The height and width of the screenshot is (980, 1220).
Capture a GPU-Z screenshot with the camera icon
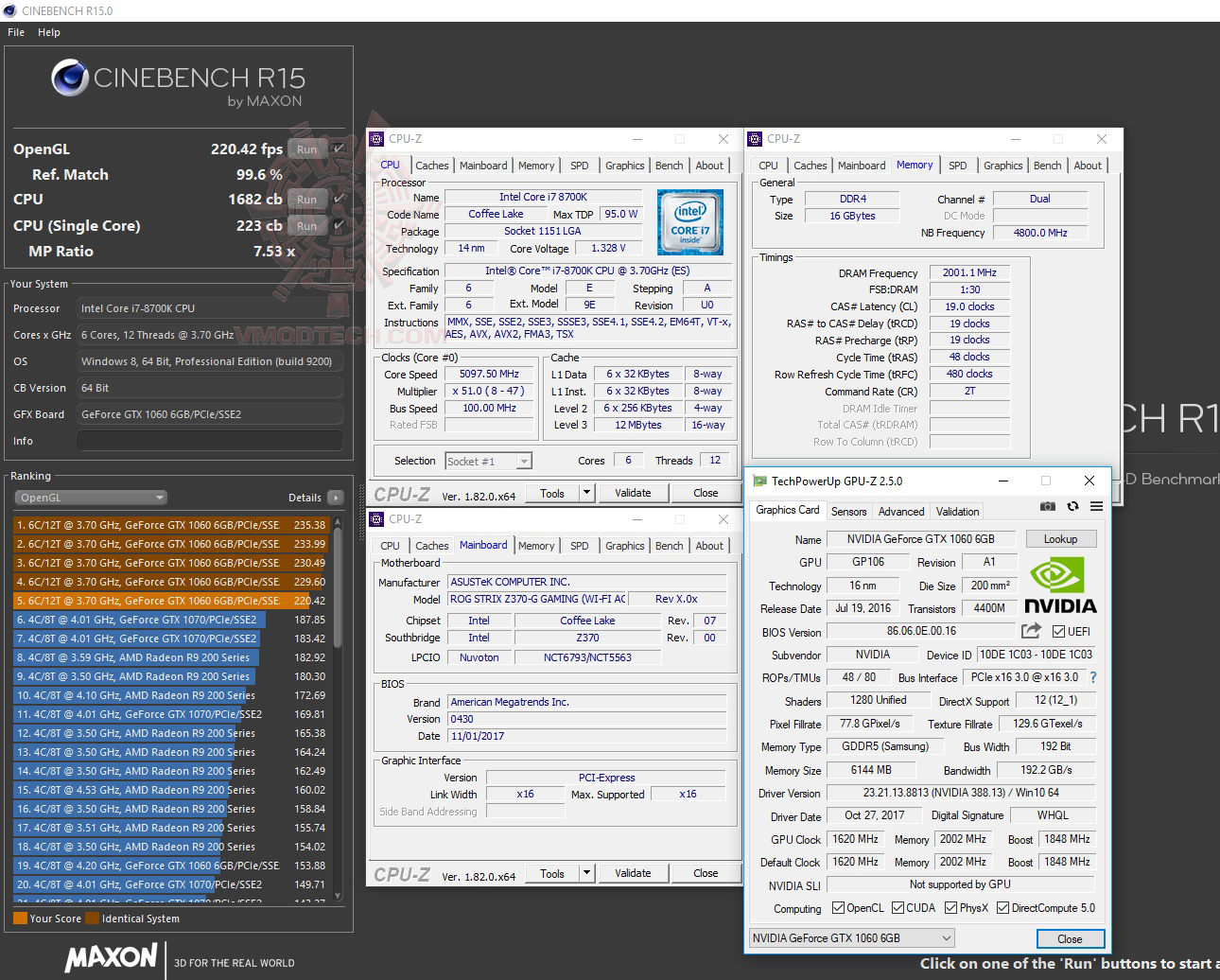pos(1047,506)
